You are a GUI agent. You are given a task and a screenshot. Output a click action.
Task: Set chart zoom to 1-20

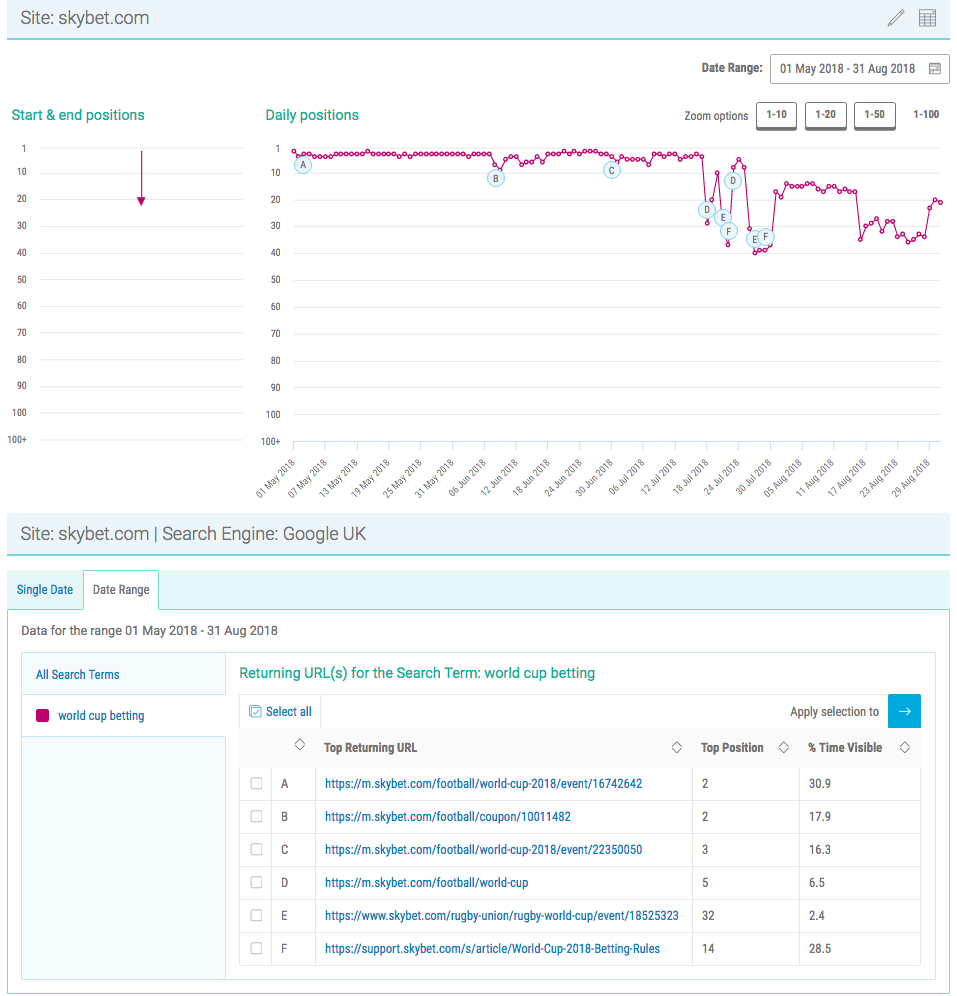point(826,115)
